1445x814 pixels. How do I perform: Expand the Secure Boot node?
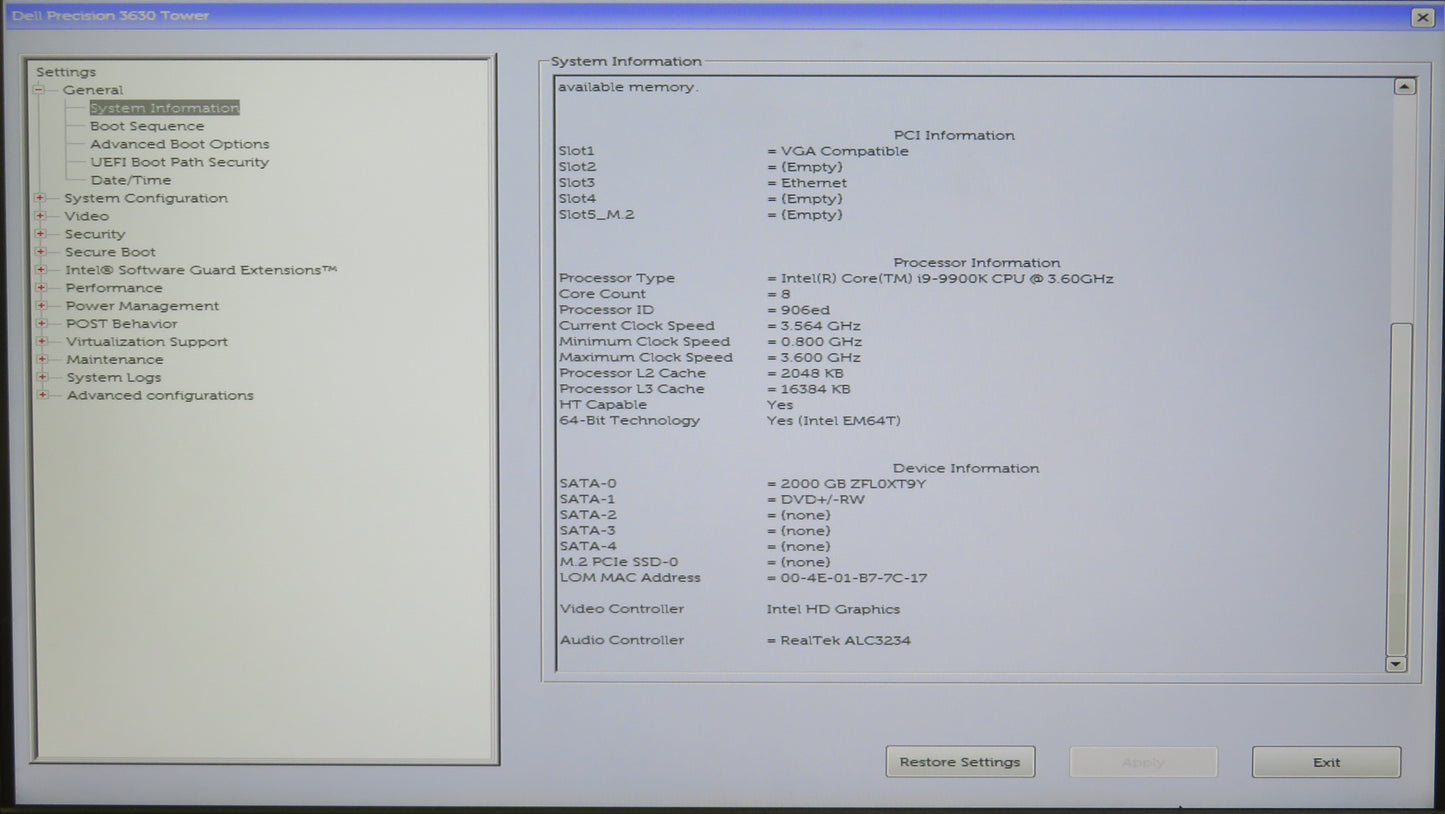pos(40,252)
